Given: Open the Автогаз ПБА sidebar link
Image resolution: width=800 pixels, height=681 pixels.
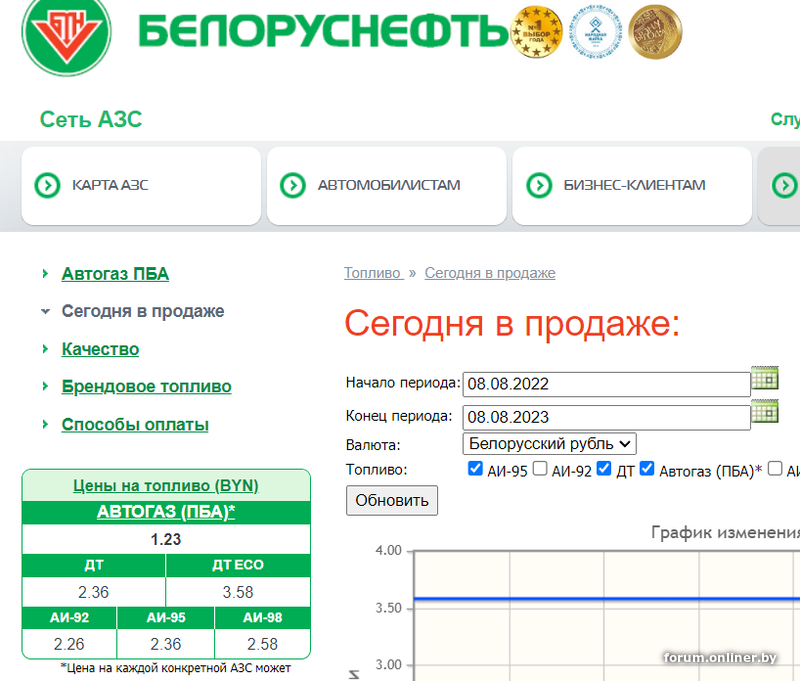Looking at the screenshot, I should point(115,274).
